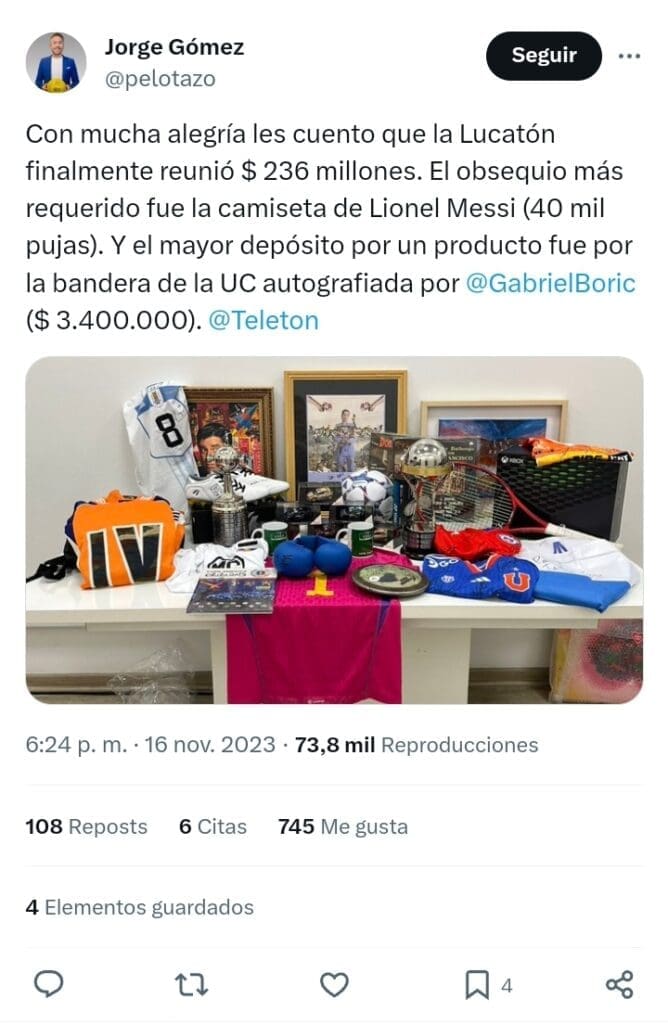Click the @pelotazo handle
This screenshot has width=668, height=1024.
[160, 78]
